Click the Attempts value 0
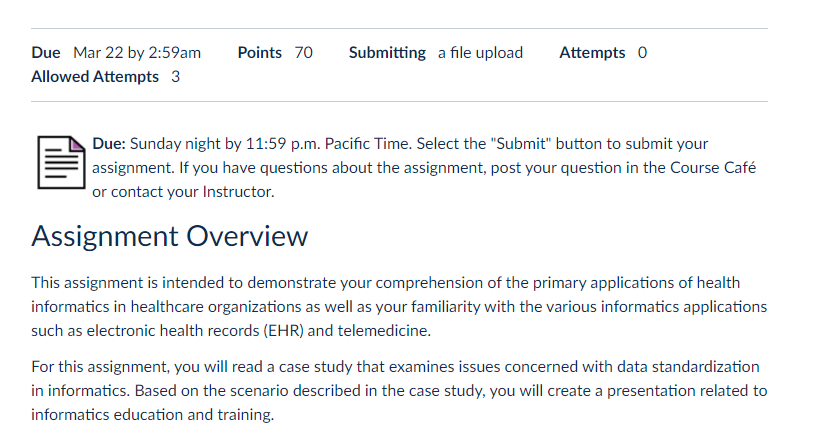The height and width of the screenshot is (445, 827). [642, 53]
